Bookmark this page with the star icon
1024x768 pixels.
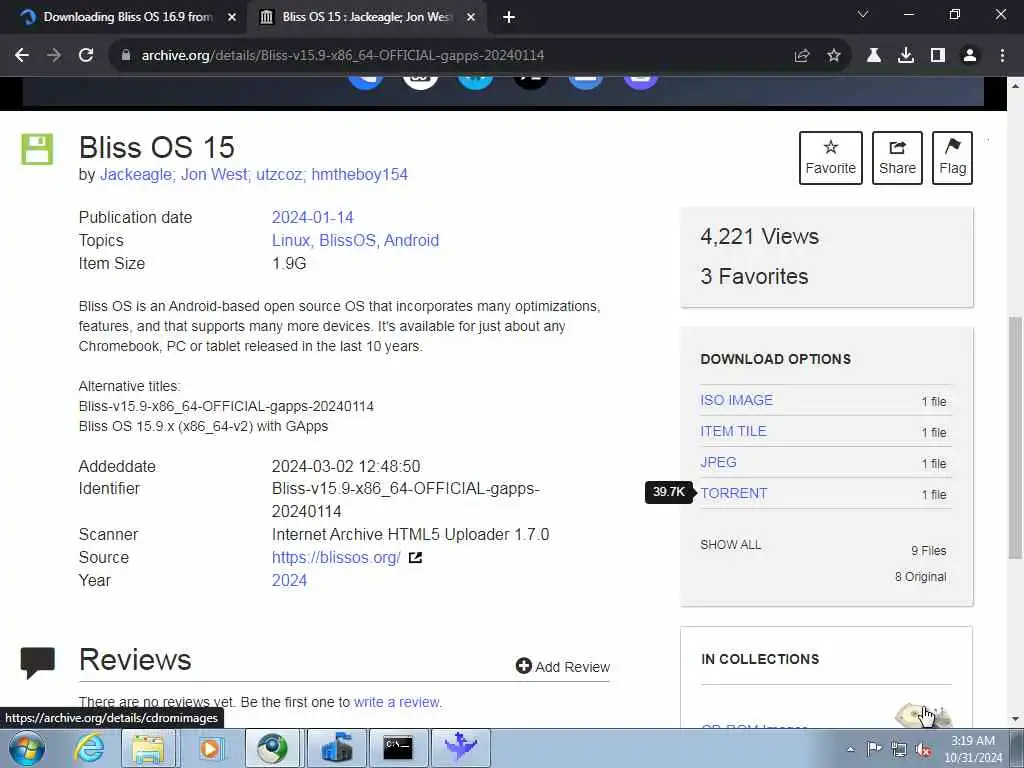coord(833,56)
